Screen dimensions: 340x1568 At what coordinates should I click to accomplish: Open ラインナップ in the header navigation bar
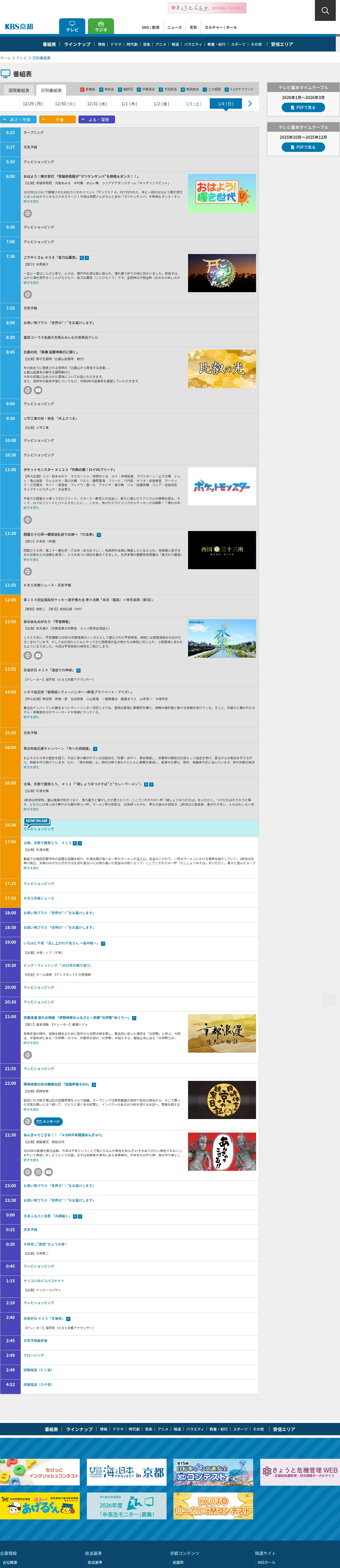pos(77,44)
